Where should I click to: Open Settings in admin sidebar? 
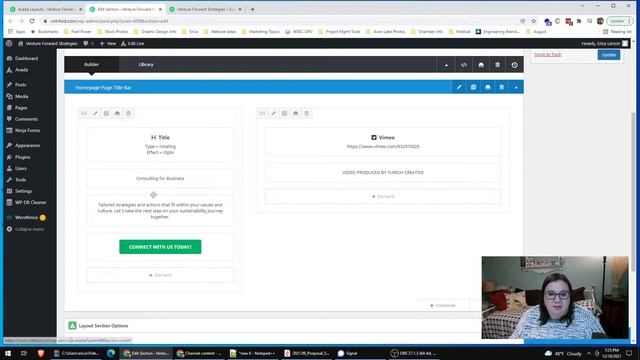point(23,191)
